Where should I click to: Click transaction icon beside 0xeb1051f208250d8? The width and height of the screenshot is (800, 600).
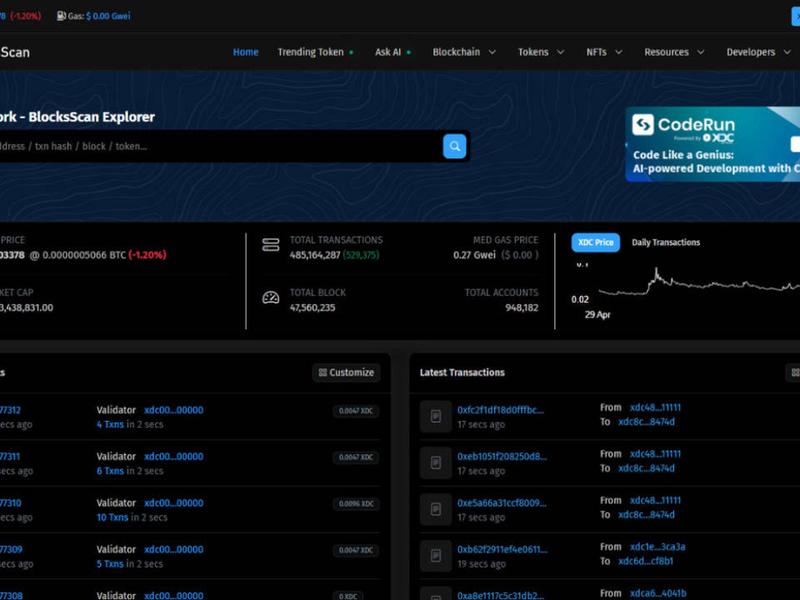point(436,463)
